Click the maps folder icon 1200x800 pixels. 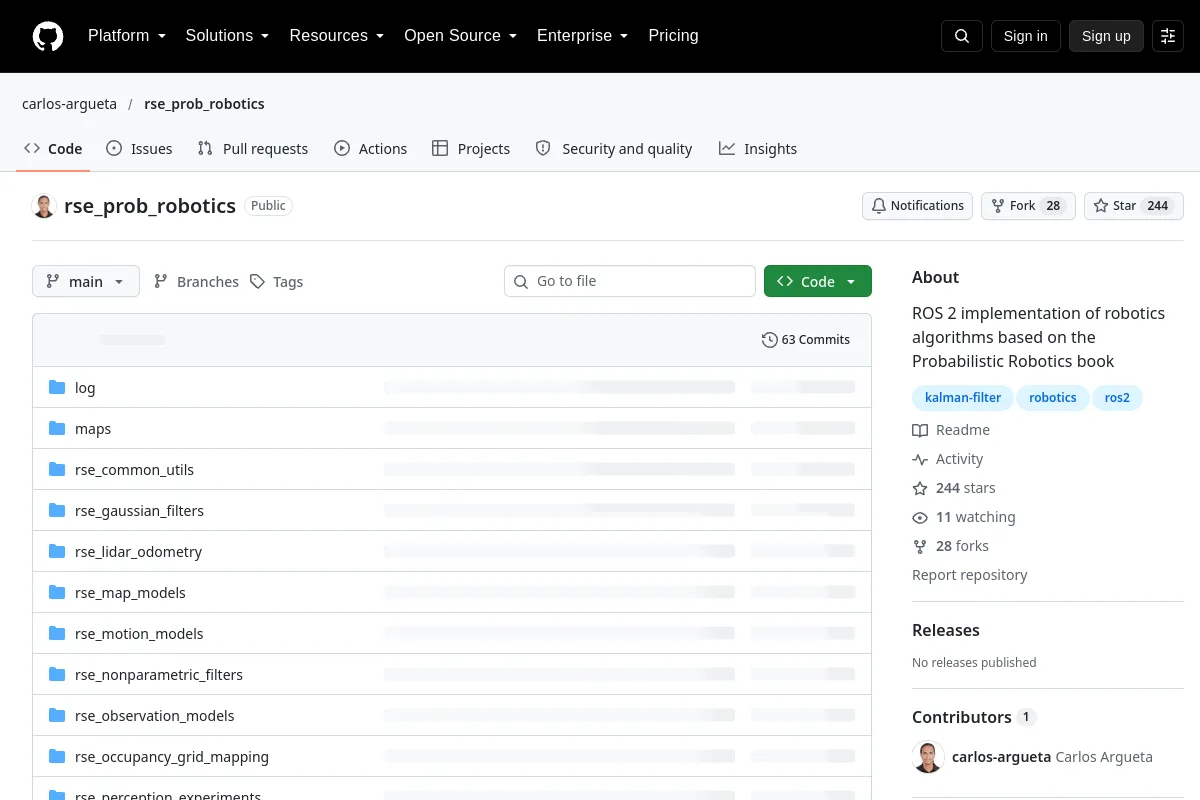(57, 429)
